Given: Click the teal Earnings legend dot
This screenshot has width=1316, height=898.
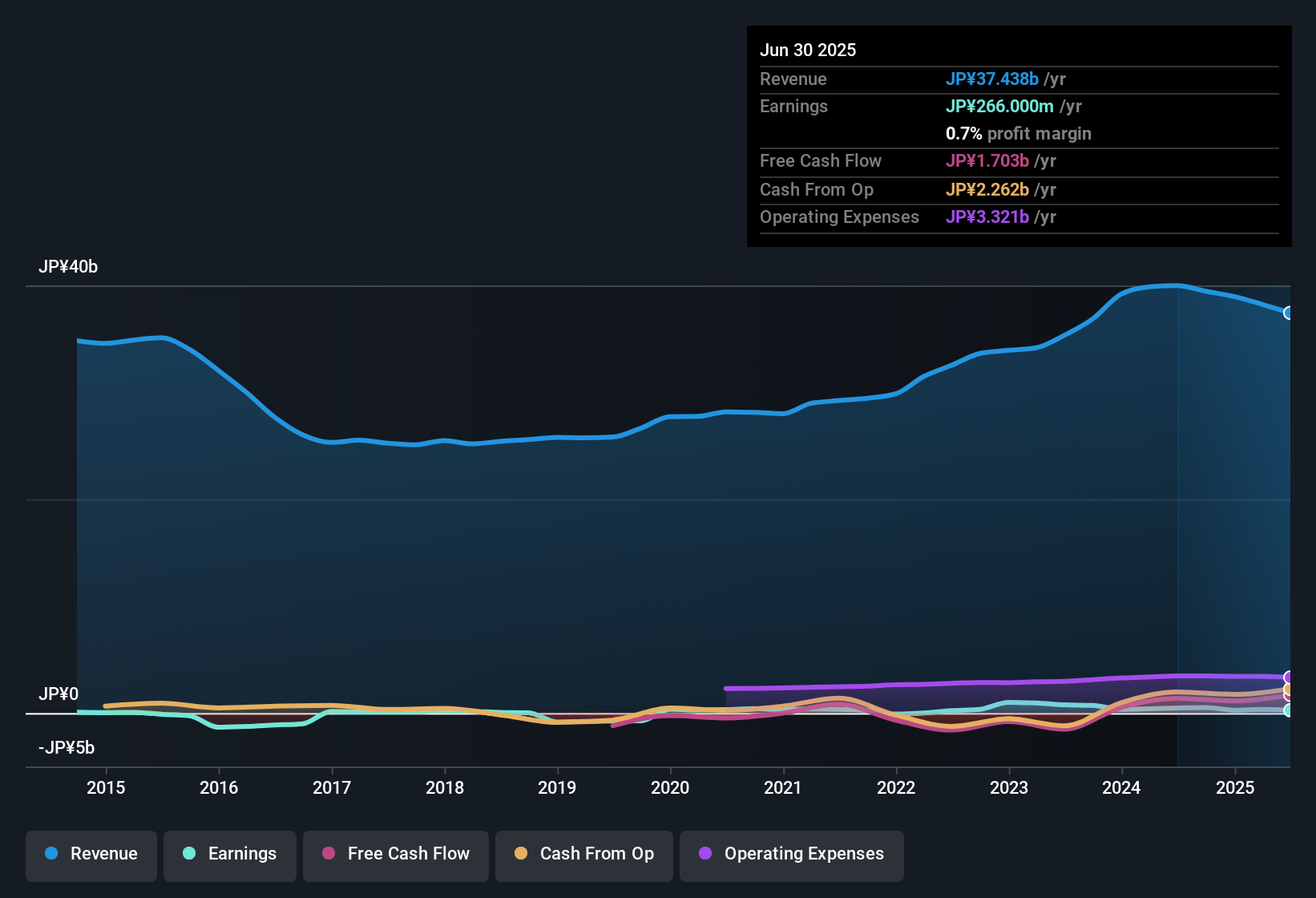Looking at the screenshot, I should 189,853.
